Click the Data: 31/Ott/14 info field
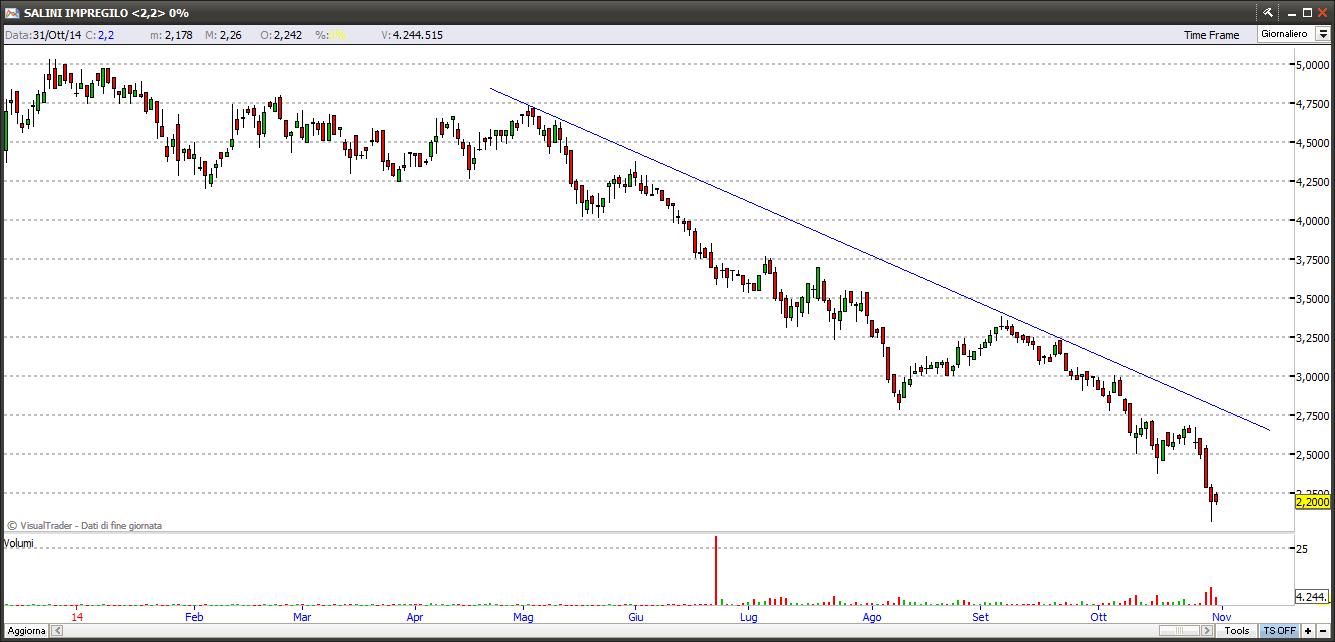The height and width of the screenshot is (642, 1335). point(43,35)
